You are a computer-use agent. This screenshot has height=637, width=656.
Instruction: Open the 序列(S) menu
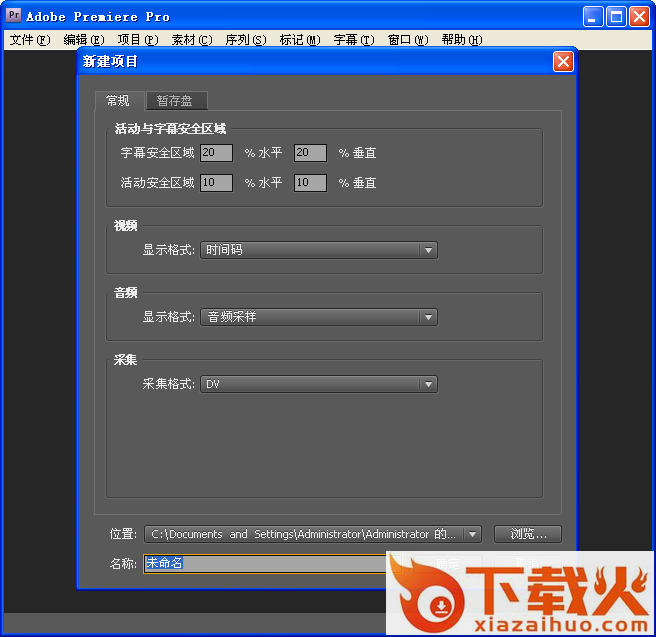click(246, 40)
